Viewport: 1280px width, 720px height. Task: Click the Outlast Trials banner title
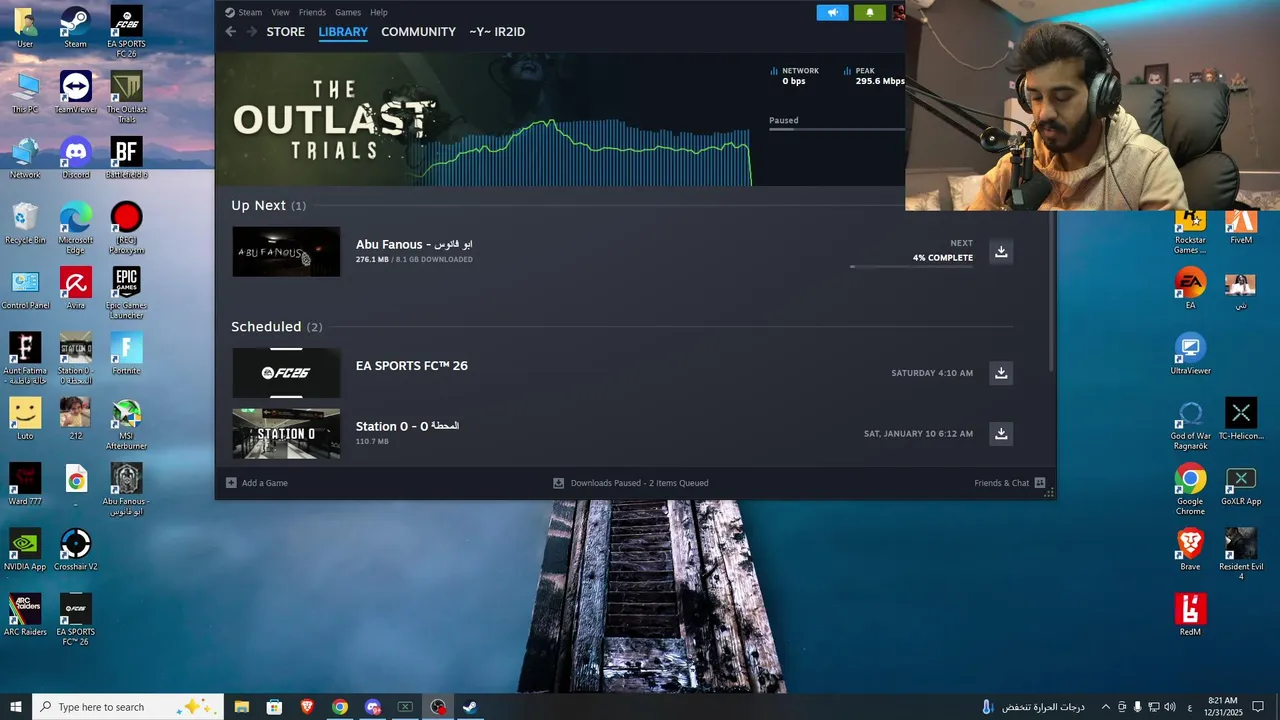pos(333,120)
